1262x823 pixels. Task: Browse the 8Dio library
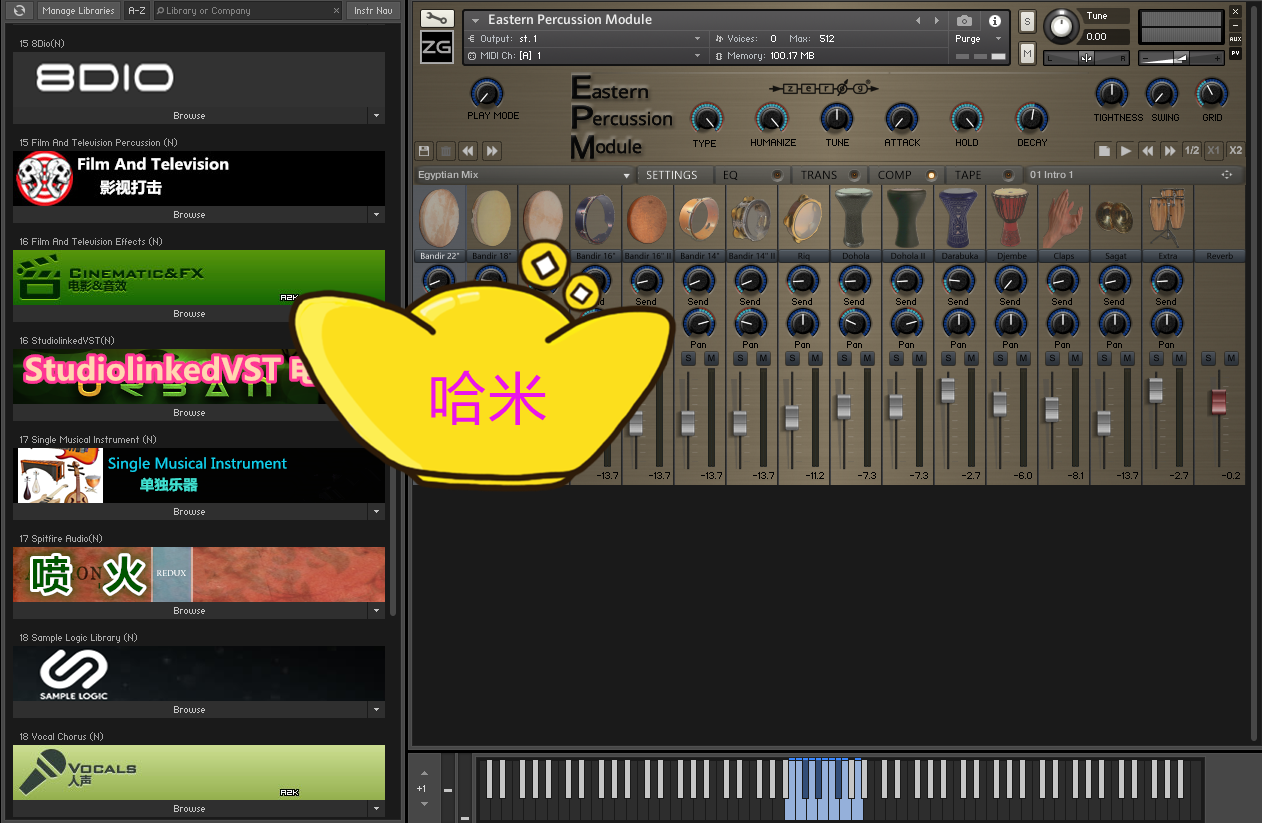(x=190, y=116)
